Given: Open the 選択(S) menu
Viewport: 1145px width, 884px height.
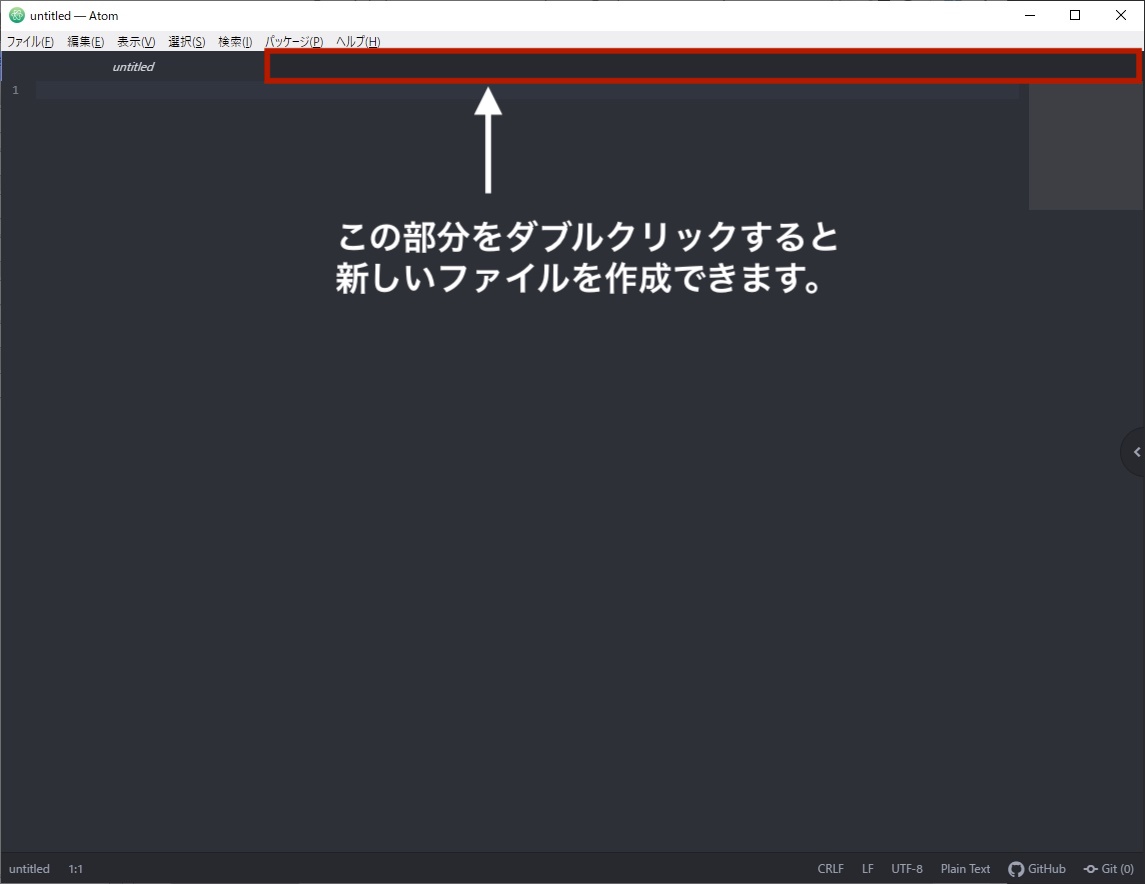Looking at the screenshot, I should [186, 42].
